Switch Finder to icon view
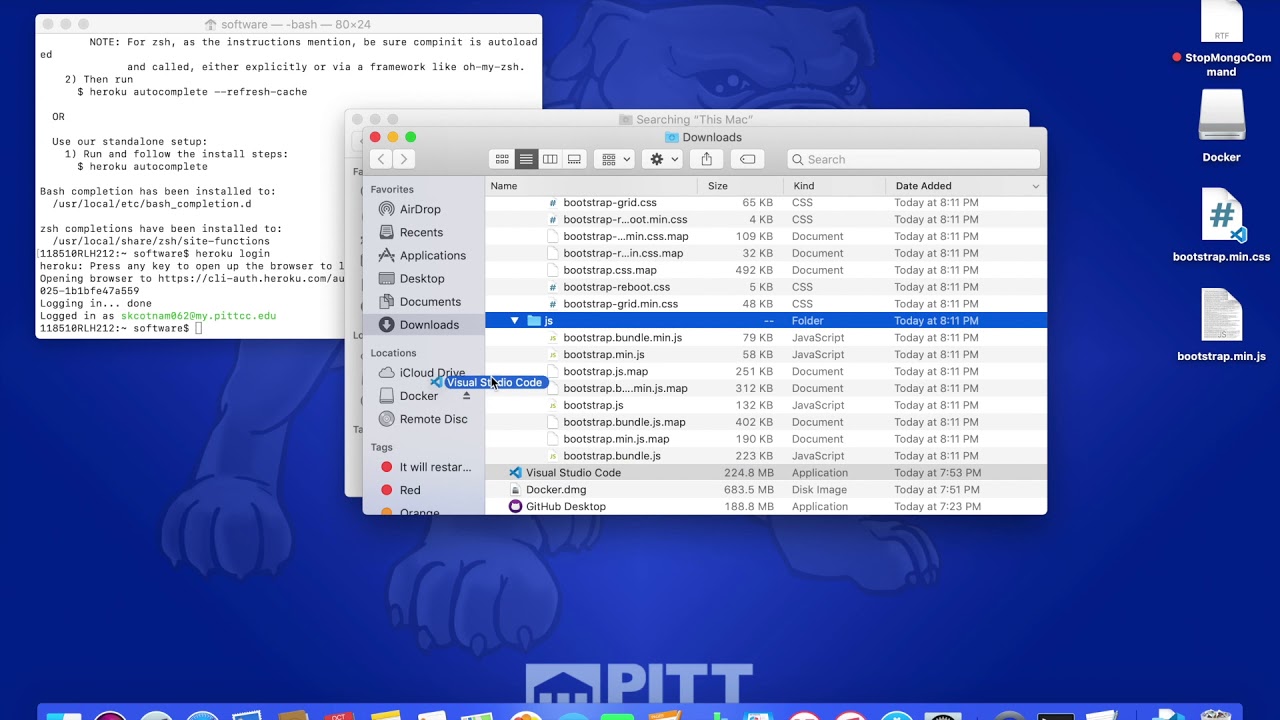The width and height of the screenshot is (1280, 720). [502, 159]
